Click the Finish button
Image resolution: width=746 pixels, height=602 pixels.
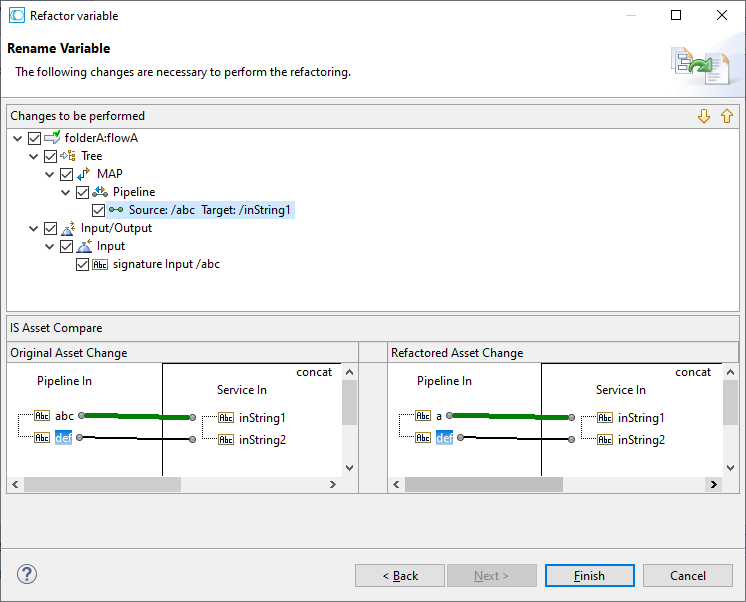589,575
